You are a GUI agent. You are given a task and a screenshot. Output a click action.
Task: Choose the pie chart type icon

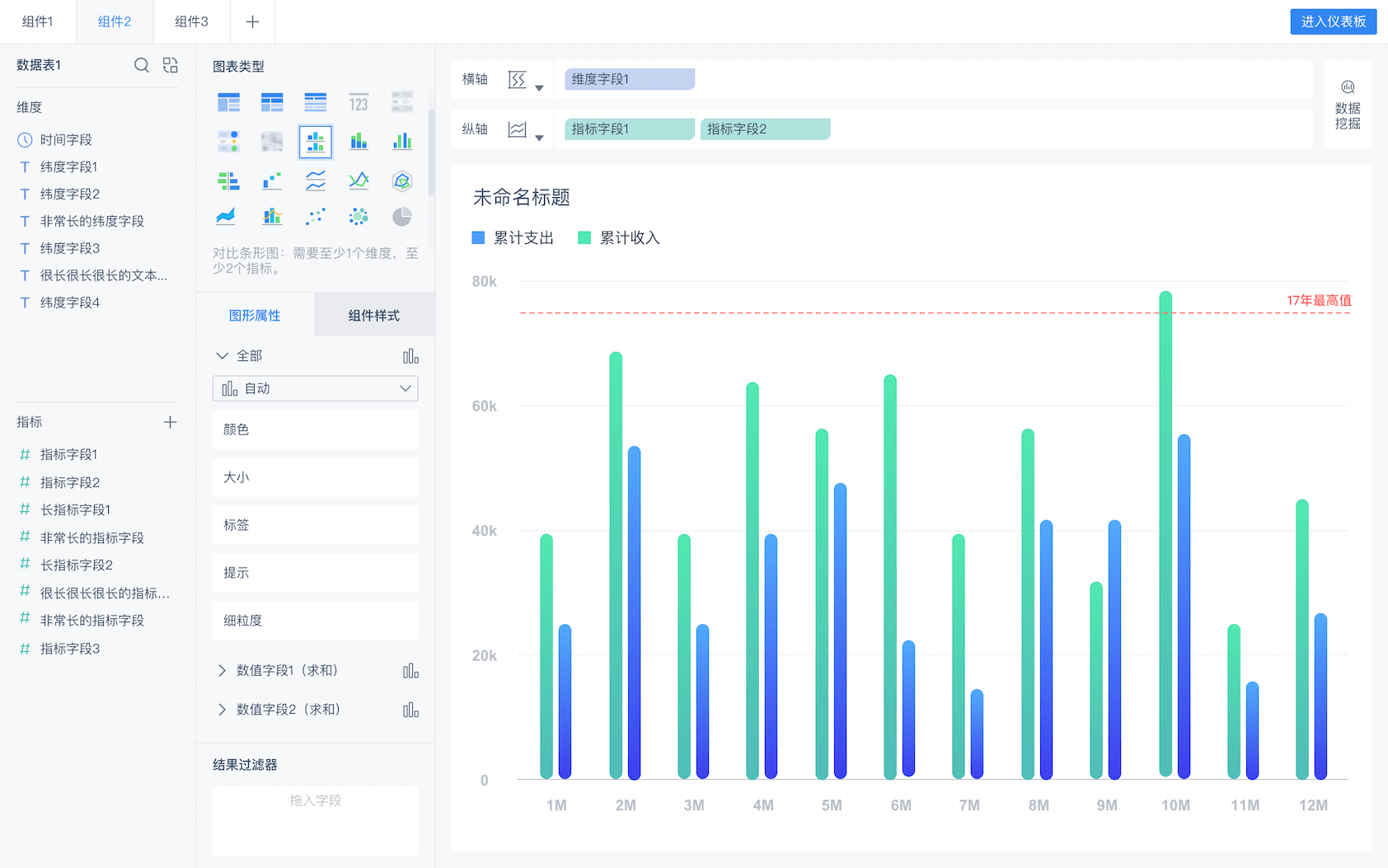401,217
